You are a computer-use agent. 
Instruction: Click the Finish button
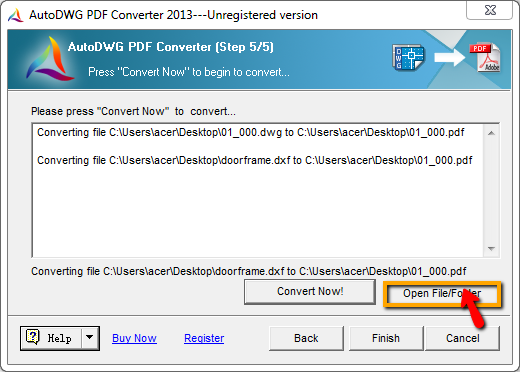pos(386,338)
